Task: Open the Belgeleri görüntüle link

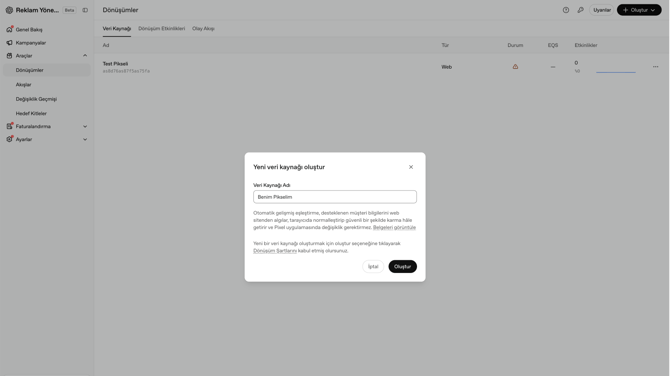Action: click(394, 227)
